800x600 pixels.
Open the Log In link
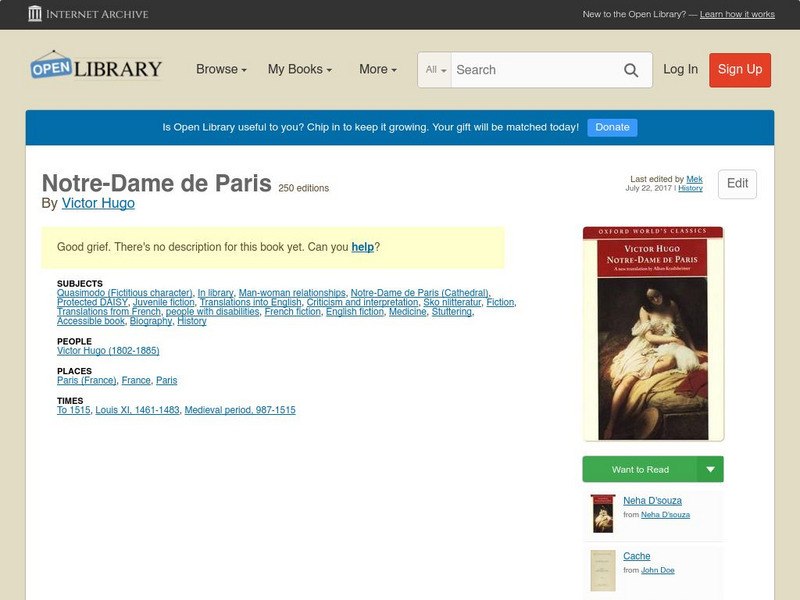(680, 70)
